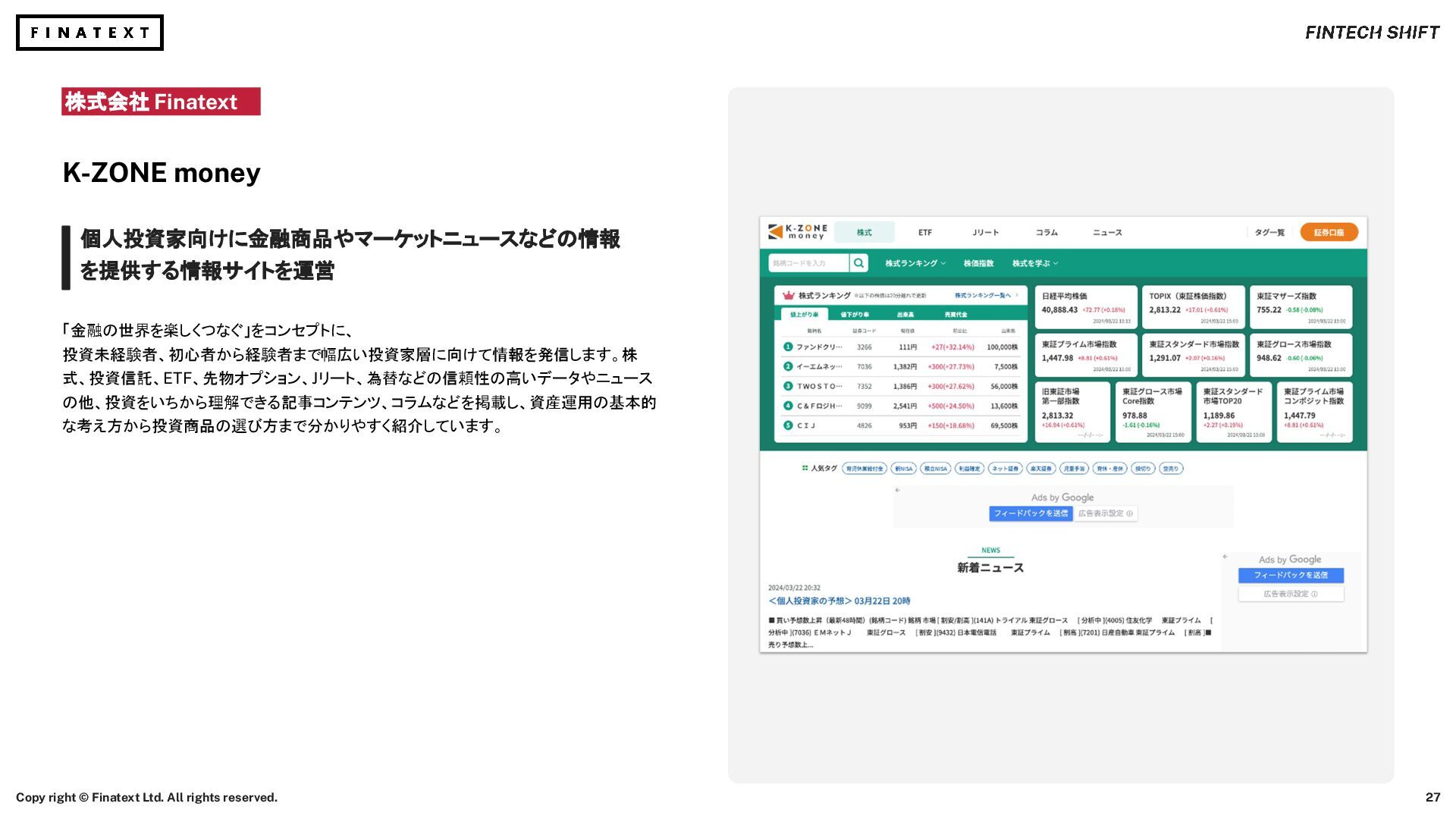This screenshot has width=1456, height=819.
Task: Click rank 5 badge for CIJ
Action: pos(788,425)
